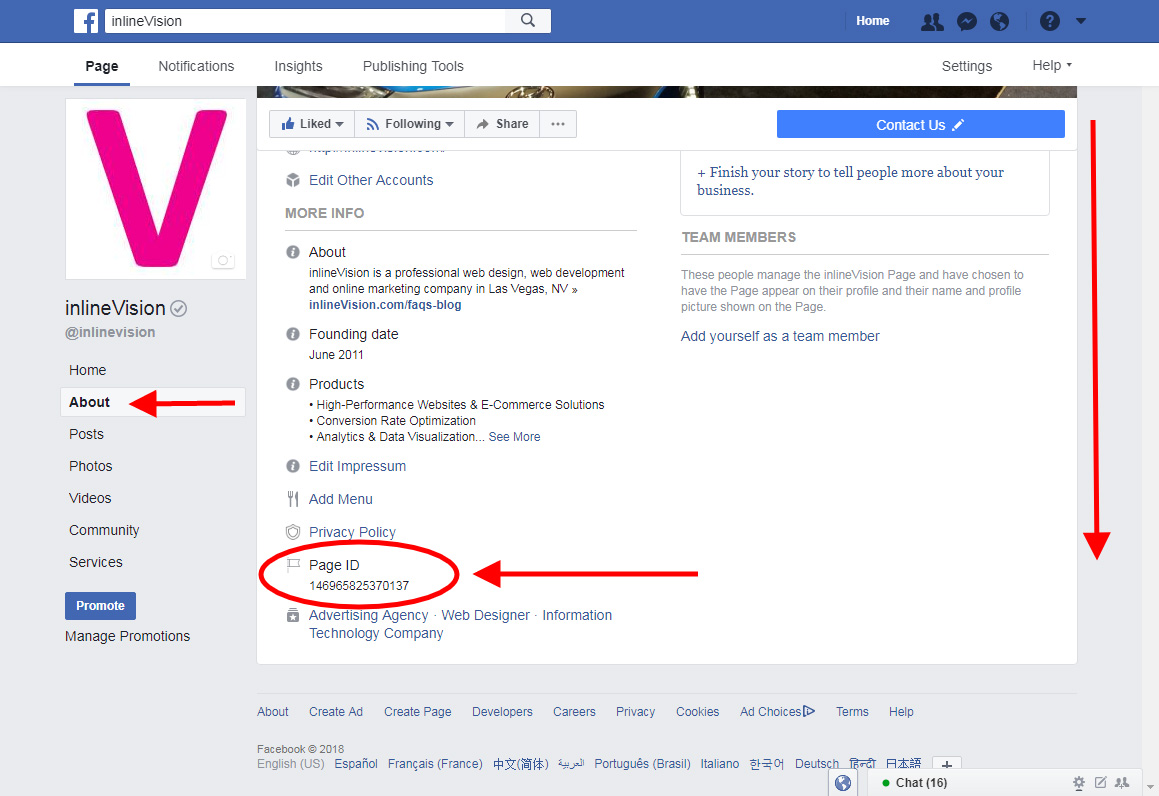Click the Add Menu link
1159x796 pixels.
click(x=341, y=500)
